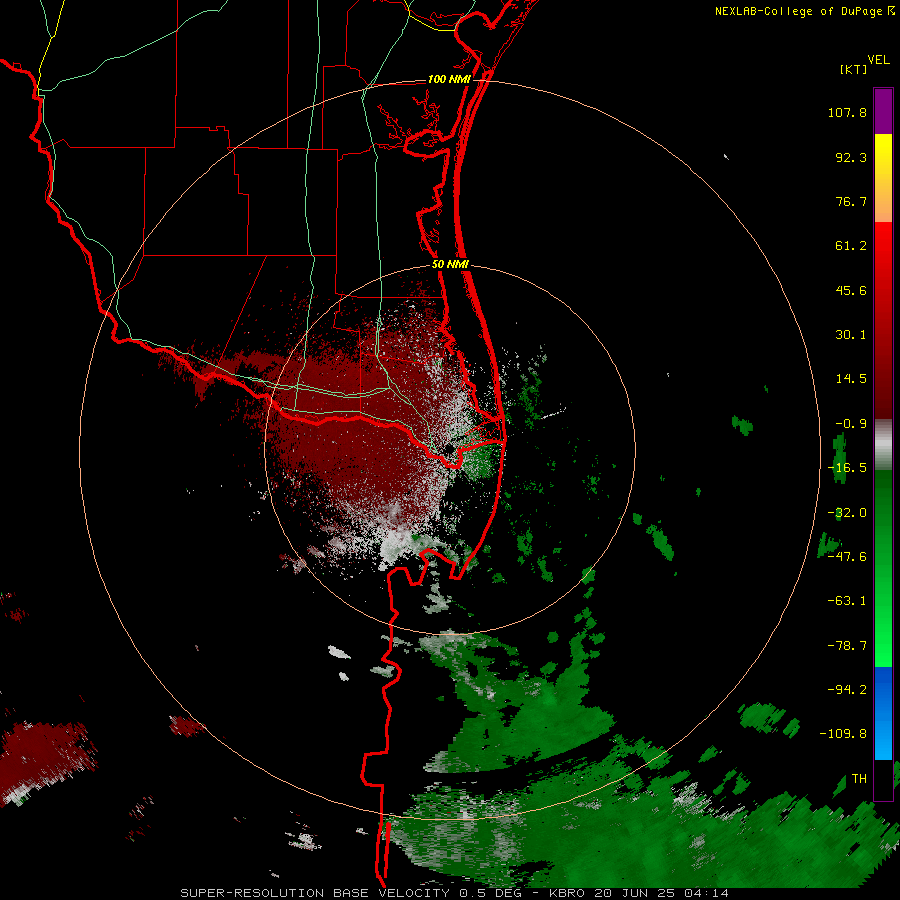Click the -32.0 legend value

[x=847, y=513]
